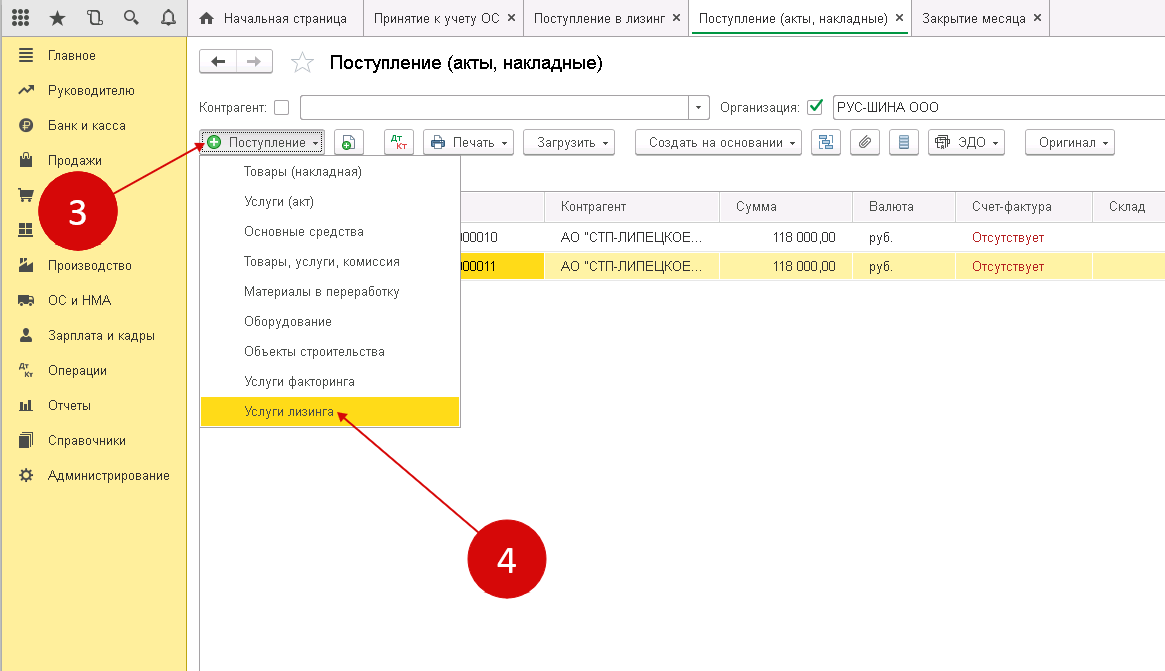Sort by the Склад column header

(1129, 207)
